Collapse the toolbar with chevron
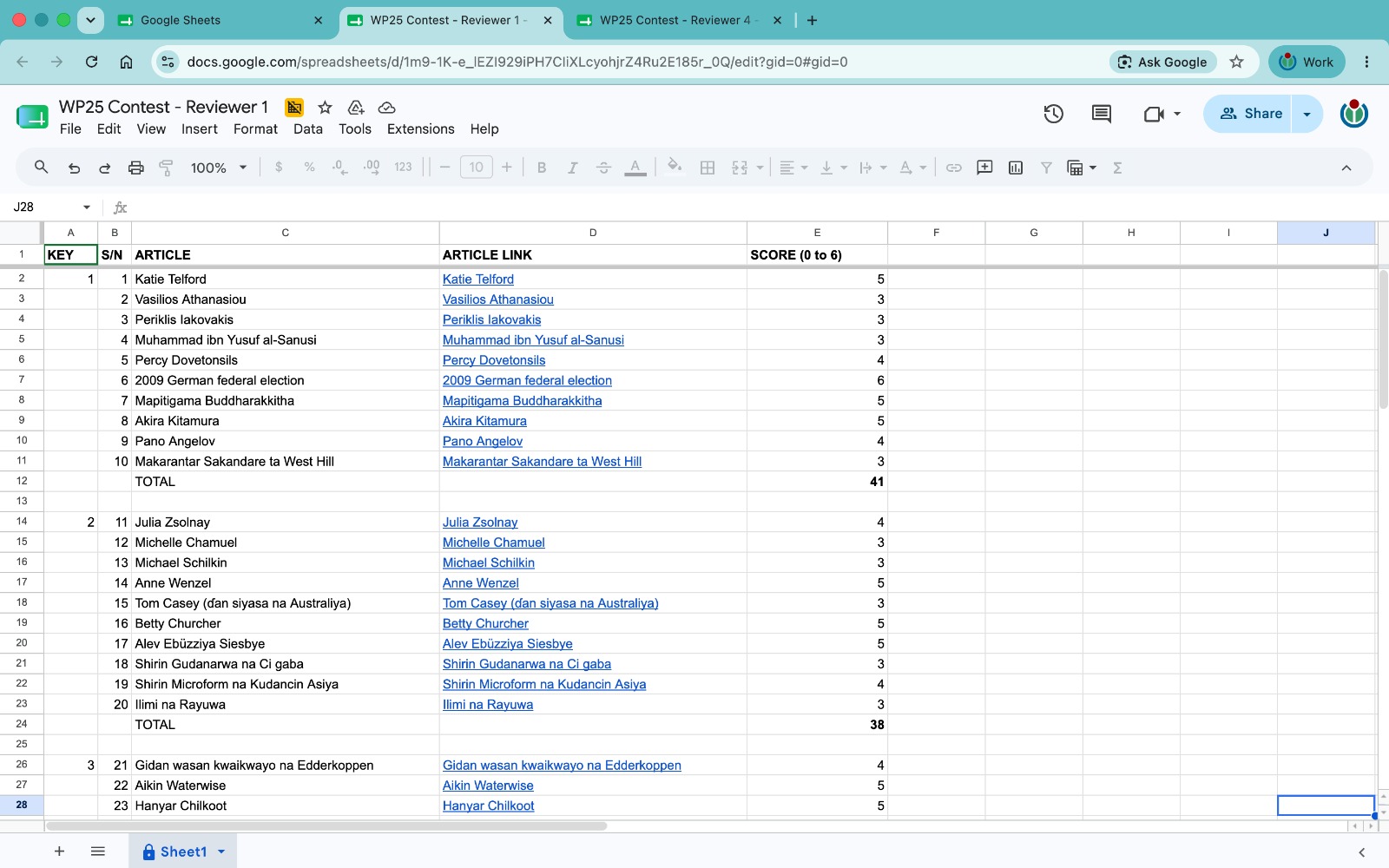Screen dimensions: 1389x868 [x=1346, y=168]
